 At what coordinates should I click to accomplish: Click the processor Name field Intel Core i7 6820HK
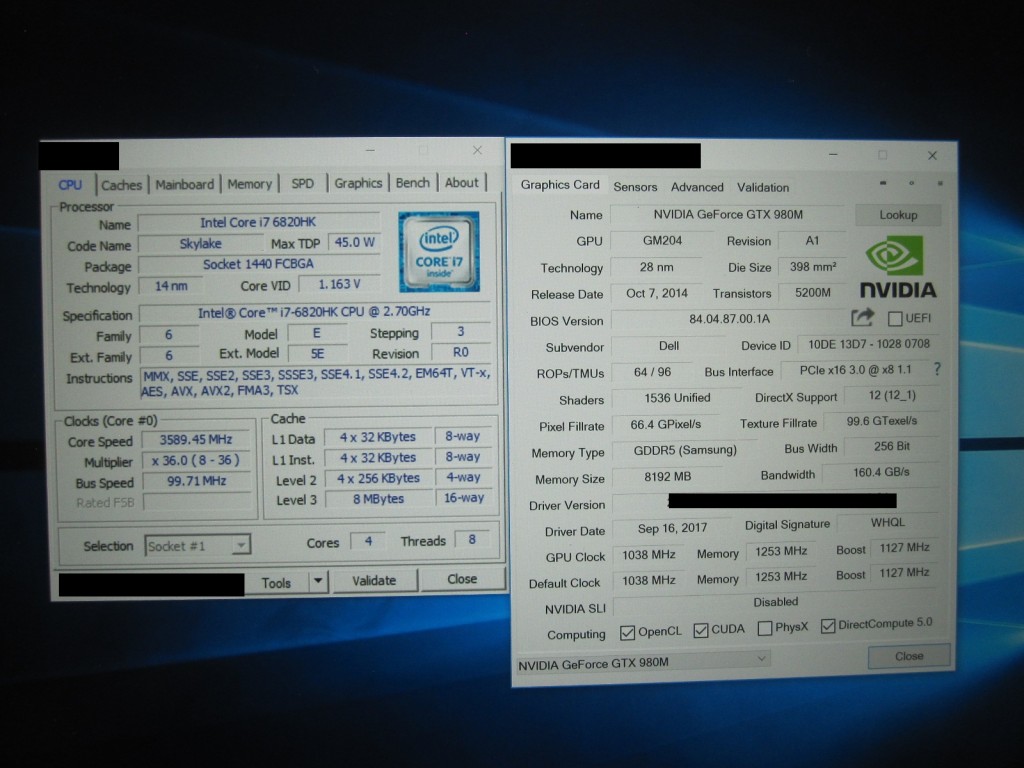pyautogui.click(x=258, y=223)
